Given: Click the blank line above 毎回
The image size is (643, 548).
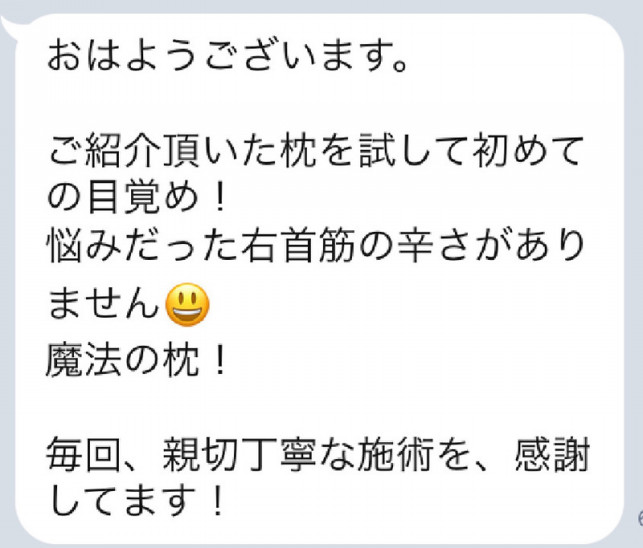Looking at the screenshot, I should point(316,408).
